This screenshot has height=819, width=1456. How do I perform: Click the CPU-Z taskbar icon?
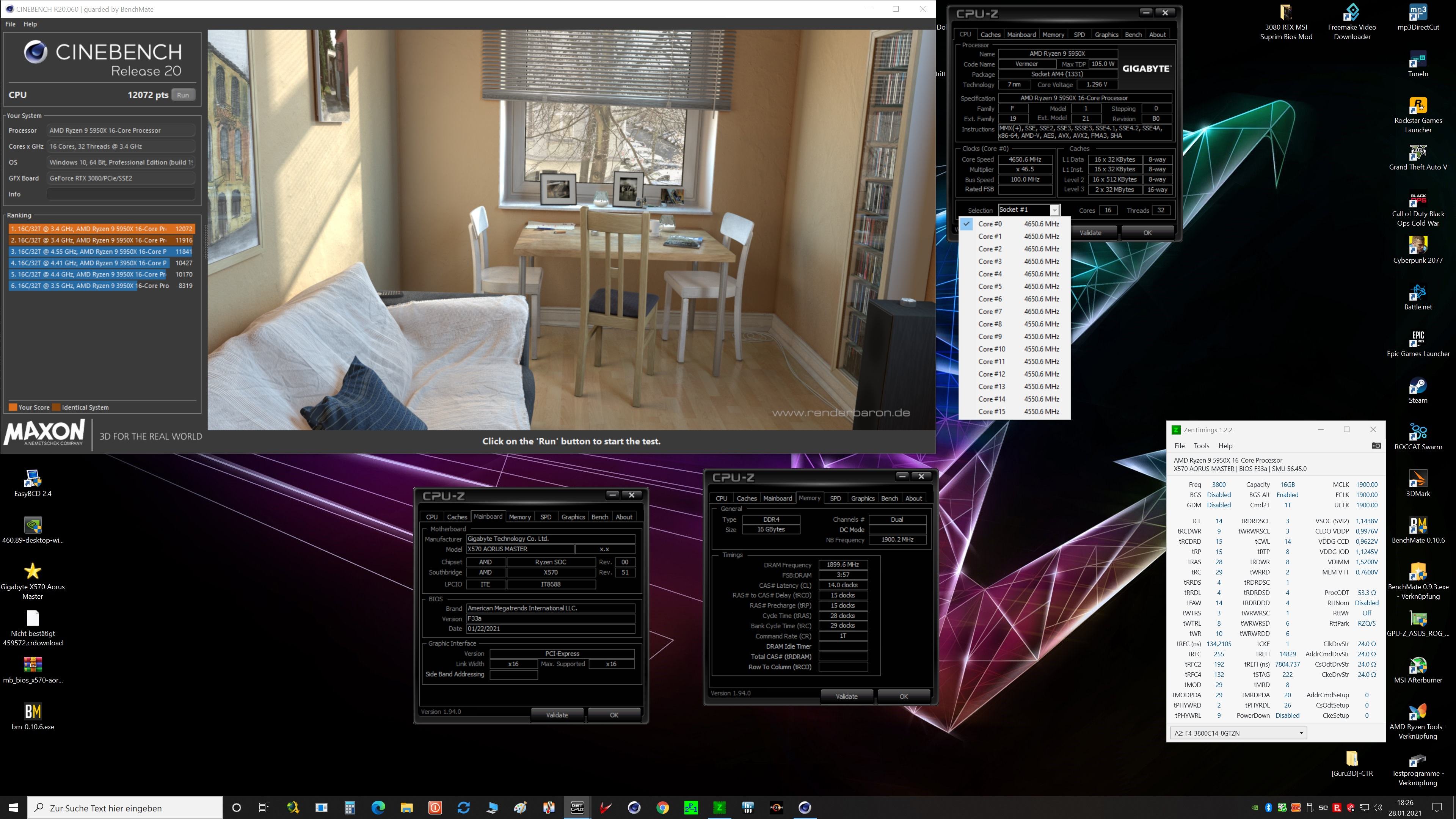[577, 808]
